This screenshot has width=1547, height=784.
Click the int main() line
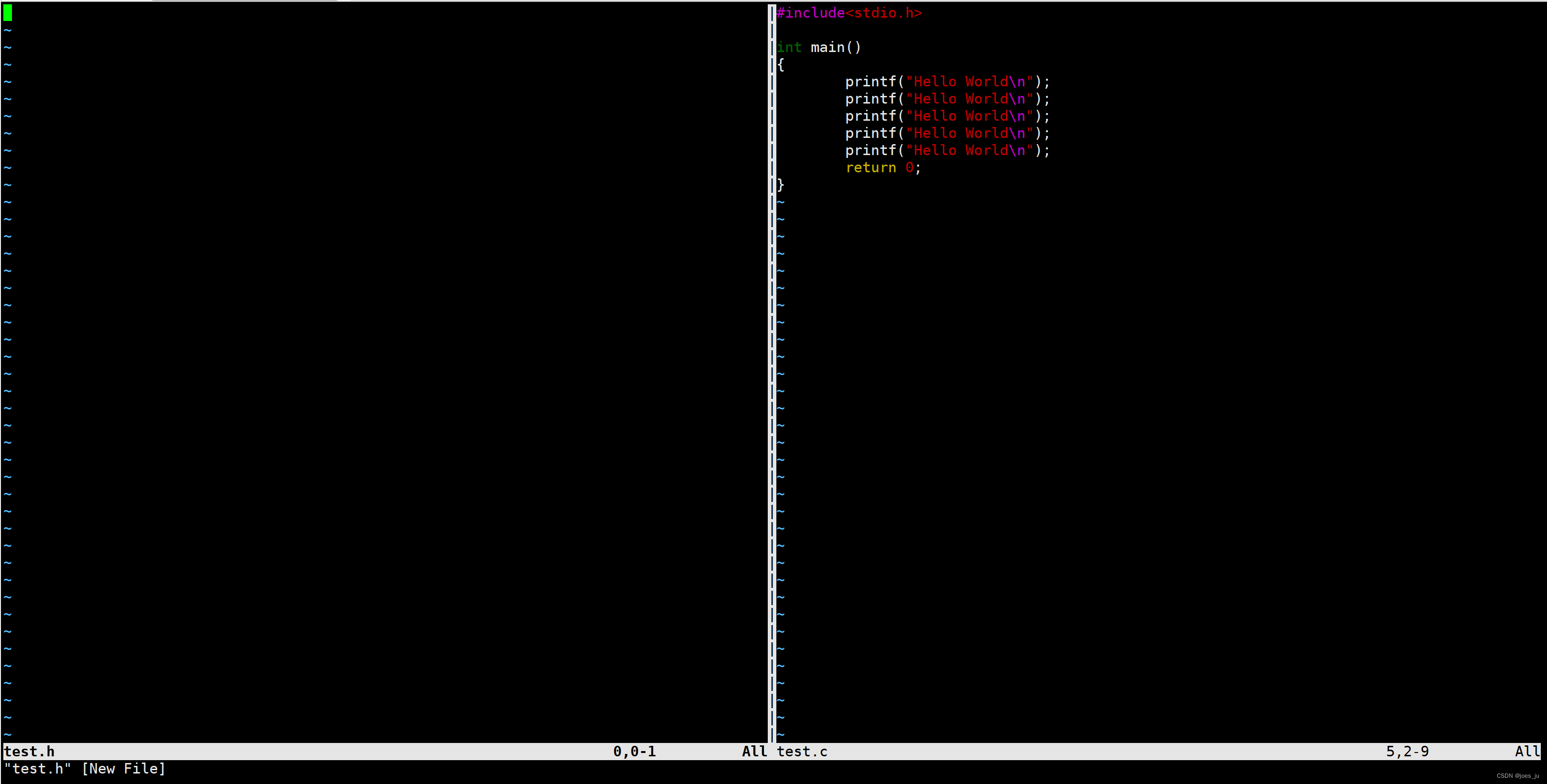(x=818, y=47)
